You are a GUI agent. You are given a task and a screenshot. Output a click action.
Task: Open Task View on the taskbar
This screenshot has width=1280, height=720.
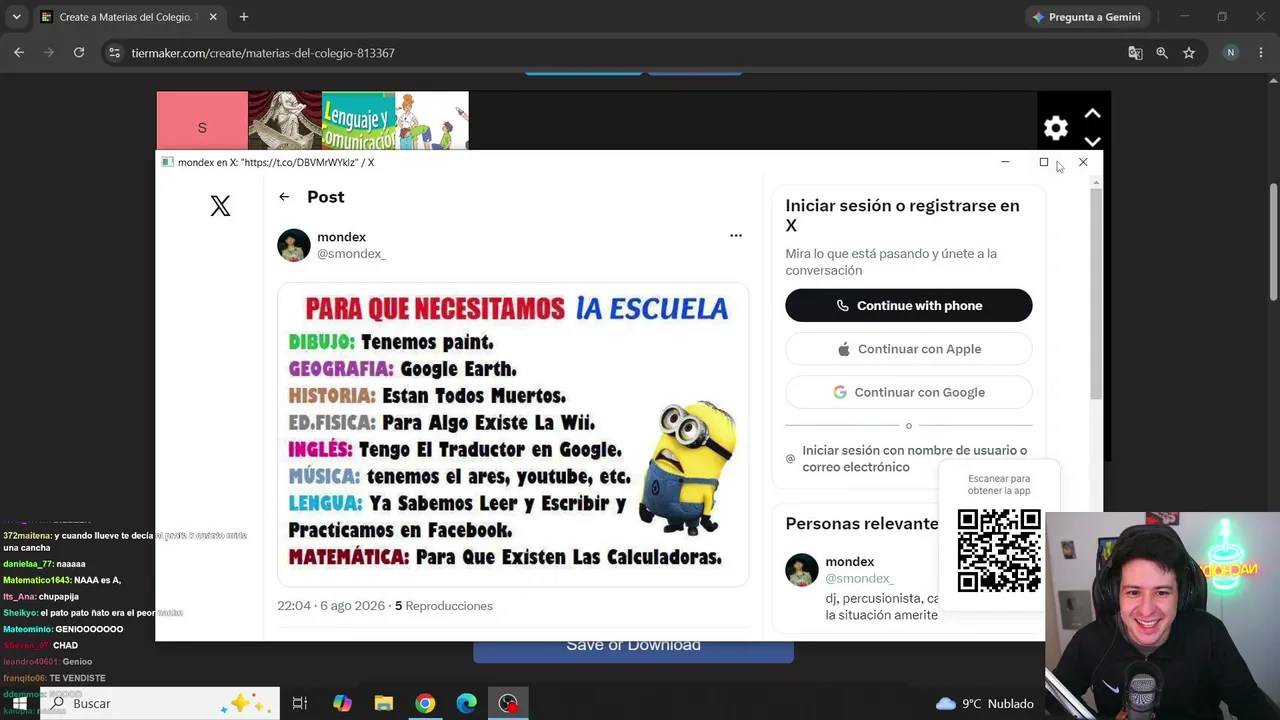tap(299, 704)
